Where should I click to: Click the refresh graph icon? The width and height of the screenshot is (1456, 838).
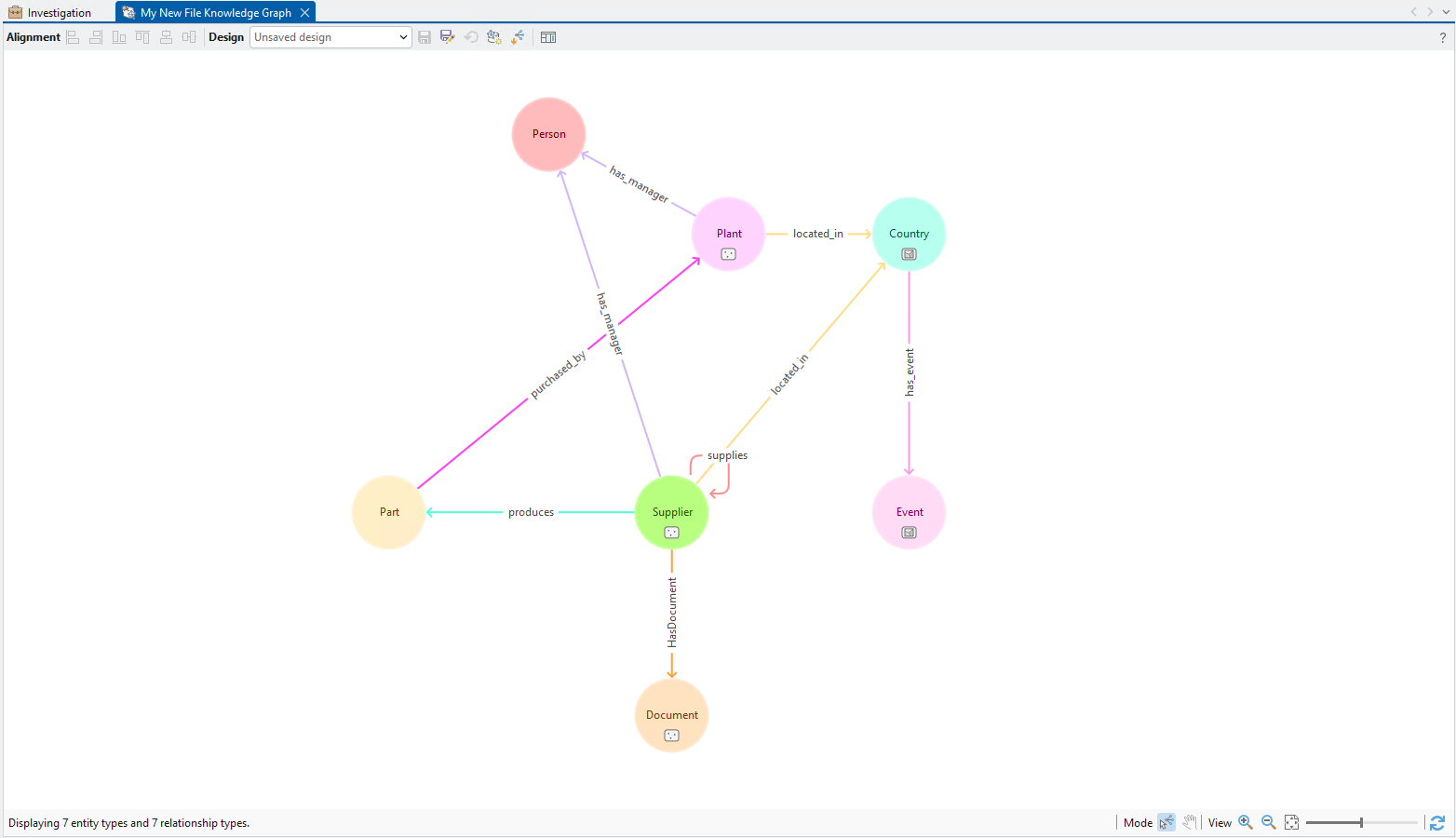(x=1438, y=822)
